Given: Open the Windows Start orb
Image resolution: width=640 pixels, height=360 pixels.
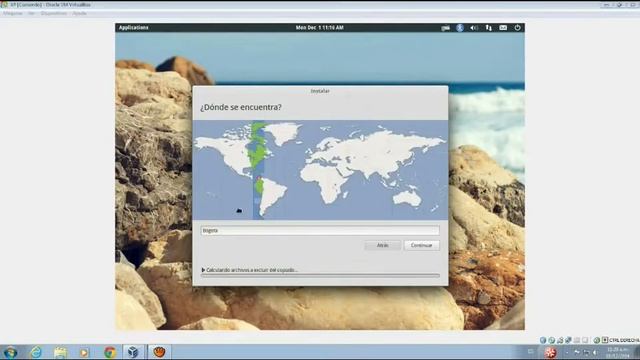Looking at the screenshot, I should (10, 352).
